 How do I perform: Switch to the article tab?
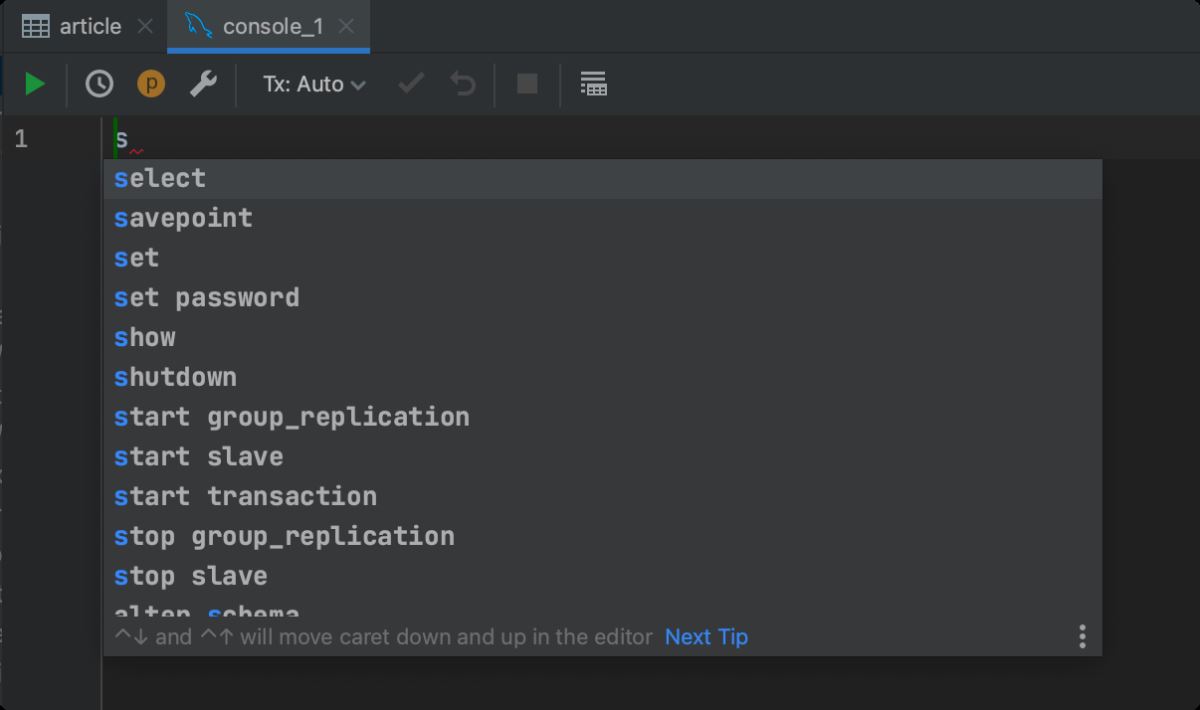90,26
